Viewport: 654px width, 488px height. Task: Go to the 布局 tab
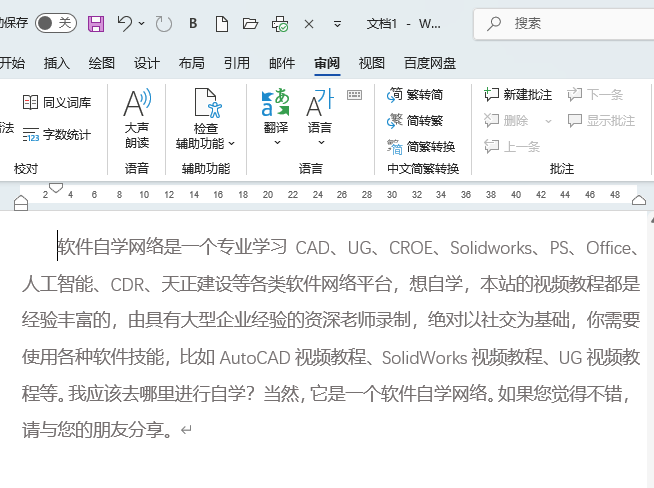(x=191, y=63)
